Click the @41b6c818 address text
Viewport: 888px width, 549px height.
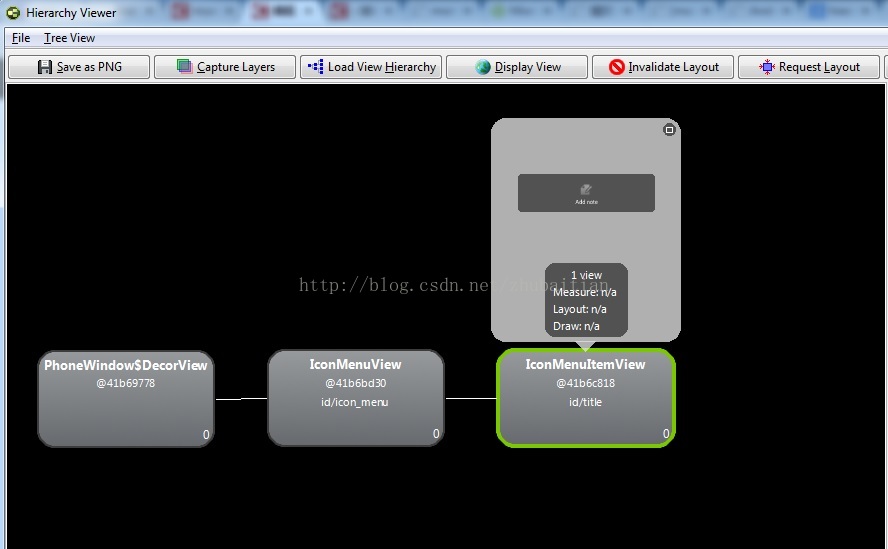coord(586,384)
